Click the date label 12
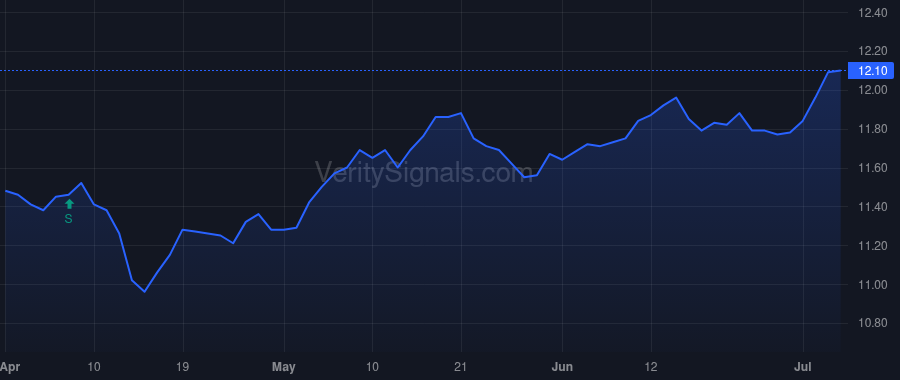The height and width of the screenshot is (380, 900). 651,366
